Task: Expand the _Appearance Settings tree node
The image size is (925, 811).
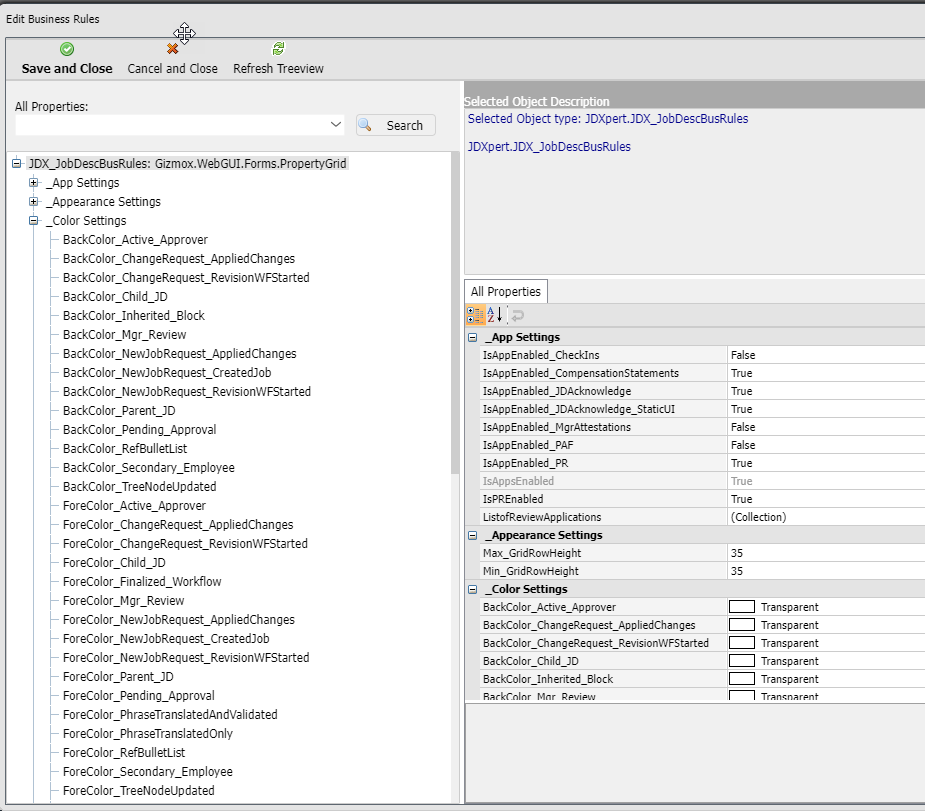Action: pyautogui.click(x=34, y=202)
